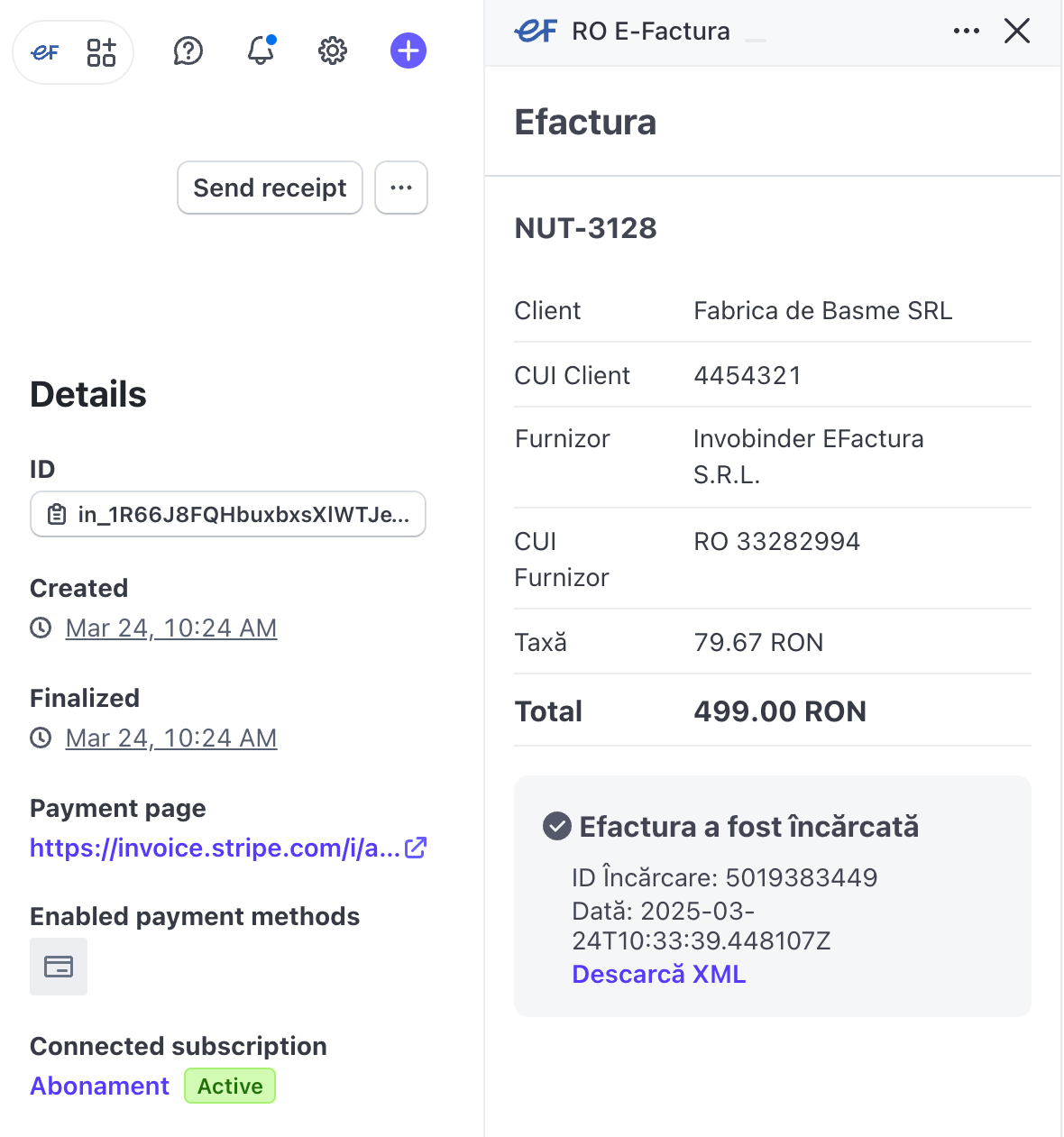This screenshot has width=1064, height=1137.
Task: Click the Details section heading
Action: (x=88, y=394)
